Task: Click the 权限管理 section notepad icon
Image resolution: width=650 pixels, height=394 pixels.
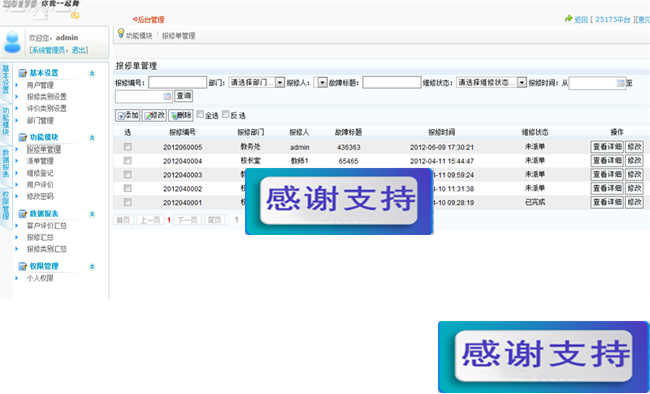Action: click(x=23, y=267)
